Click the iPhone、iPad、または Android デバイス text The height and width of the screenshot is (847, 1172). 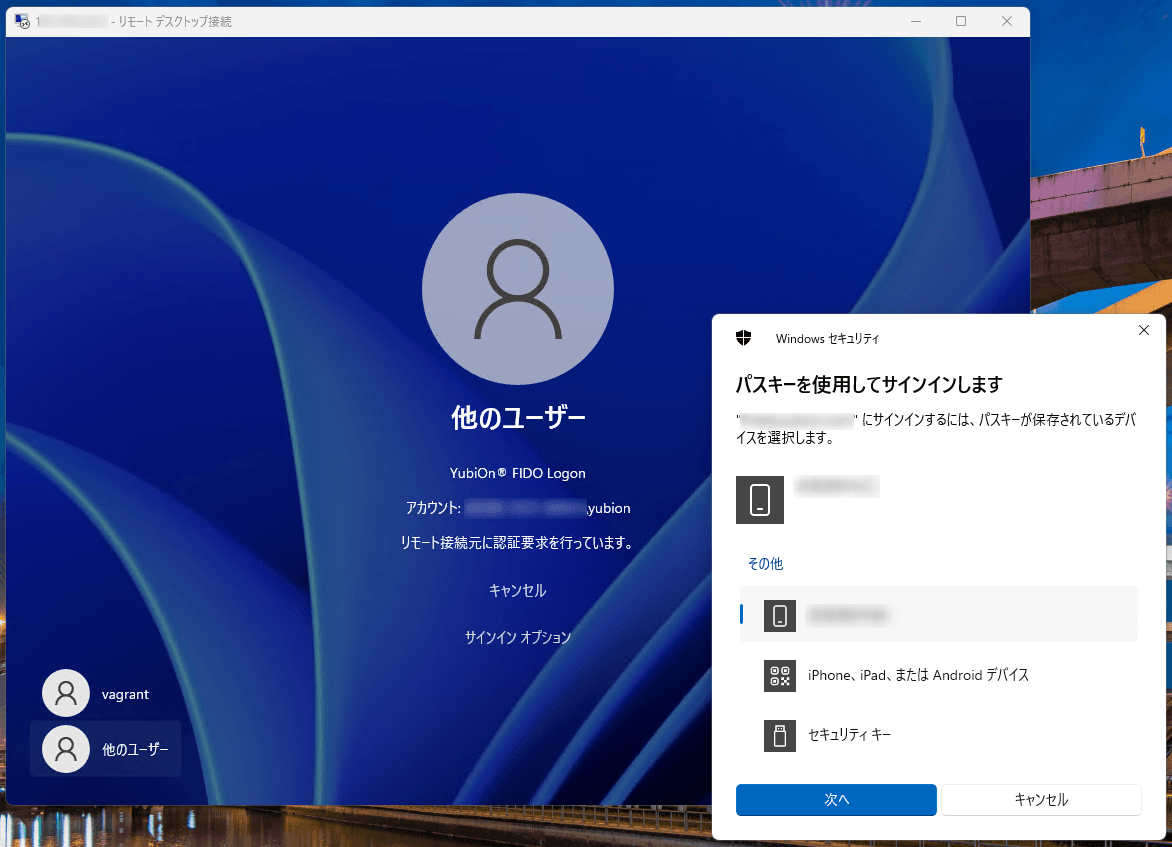click(x=918, y=675)
